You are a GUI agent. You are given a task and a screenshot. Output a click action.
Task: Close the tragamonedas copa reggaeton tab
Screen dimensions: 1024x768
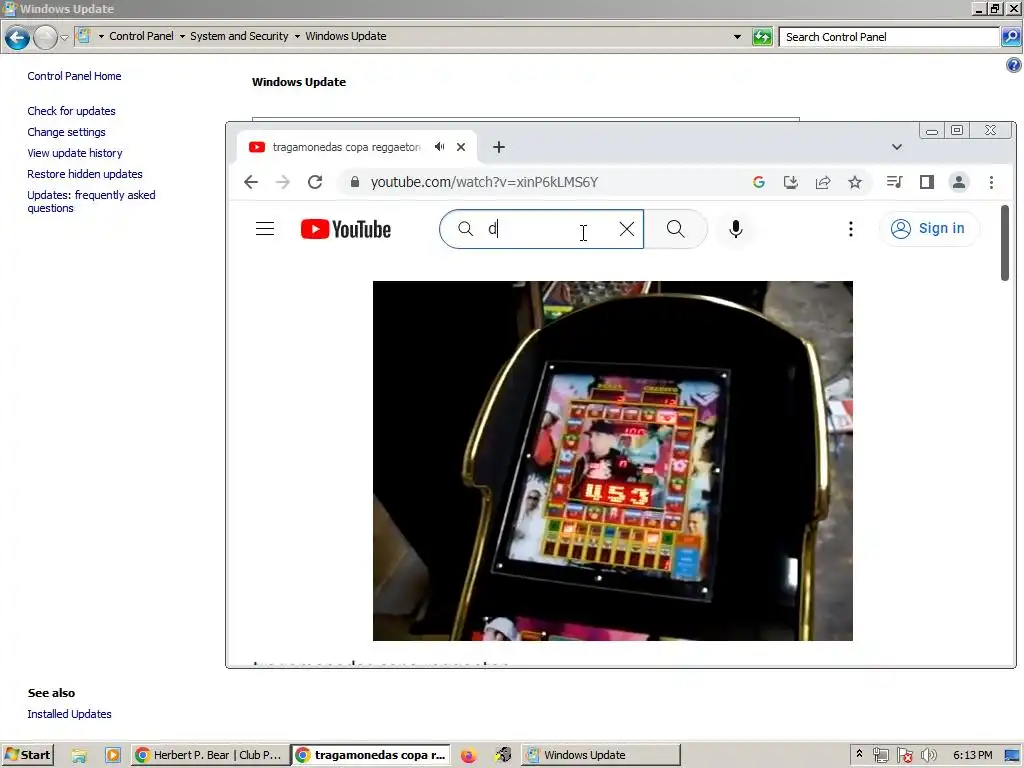point(461,147)
